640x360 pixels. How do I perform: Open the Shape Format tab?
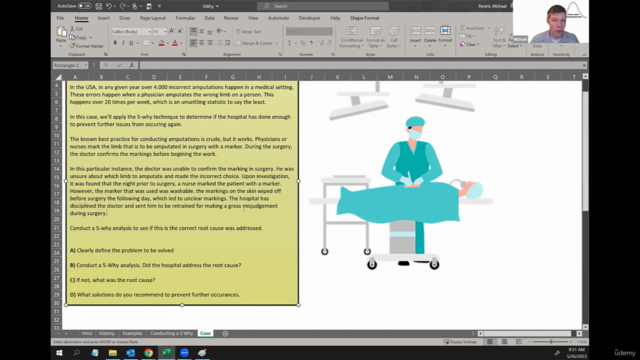click(364, 18)
